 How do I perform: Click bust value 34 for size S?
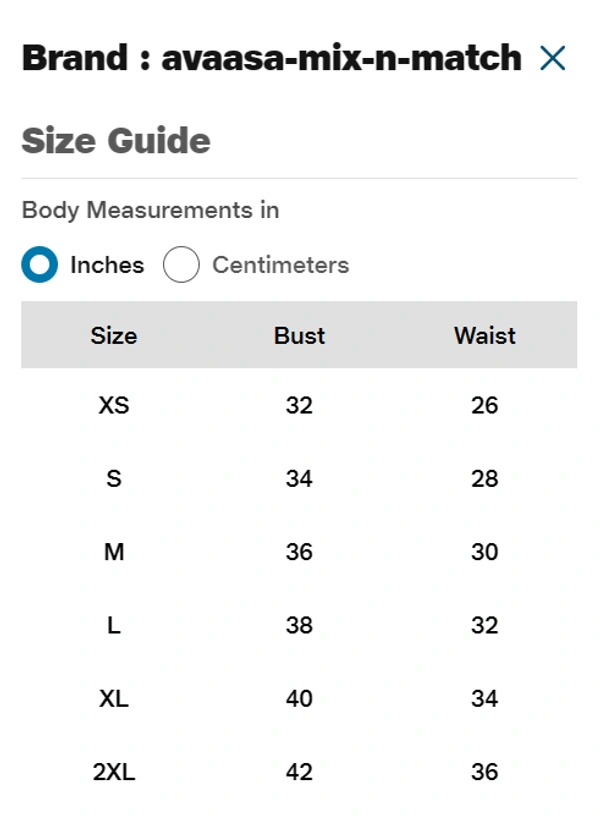(299, 479)
